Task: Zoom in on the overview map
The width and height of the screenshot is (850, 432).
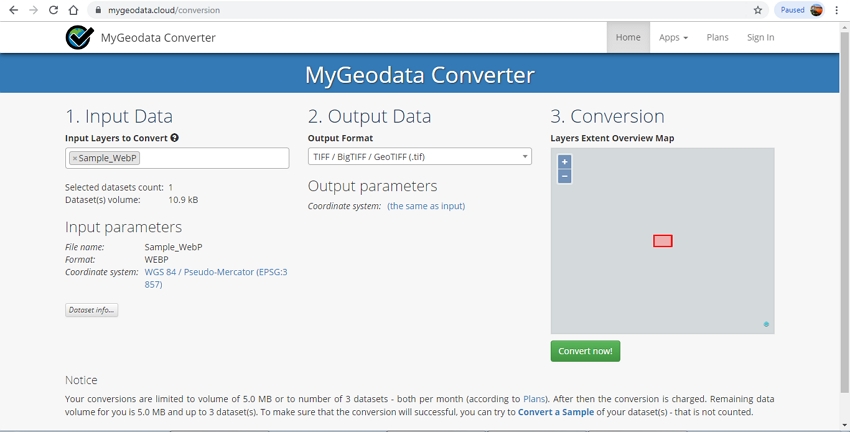Action: 564,162
